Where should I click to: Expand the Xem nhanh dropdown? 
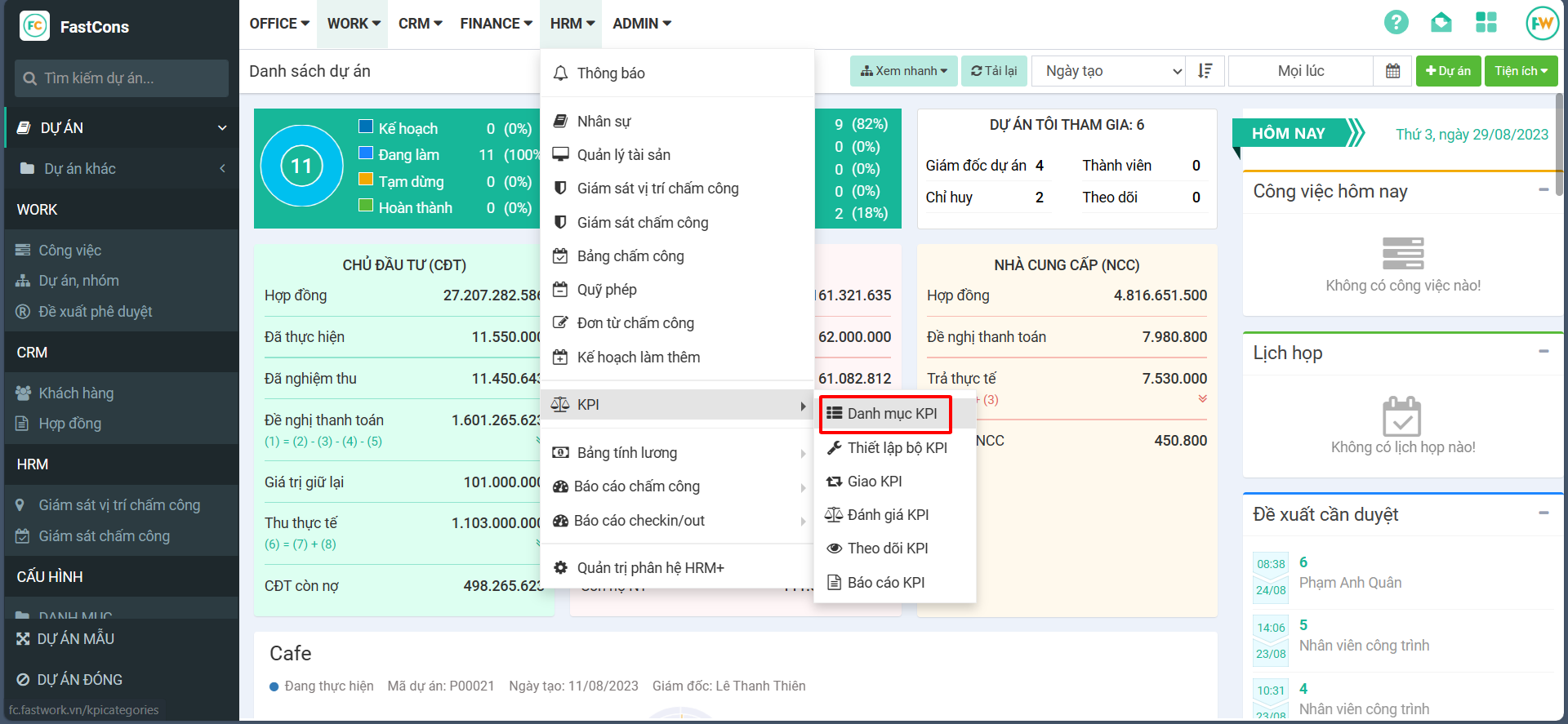pyautogui.click(x=903, y=71)
